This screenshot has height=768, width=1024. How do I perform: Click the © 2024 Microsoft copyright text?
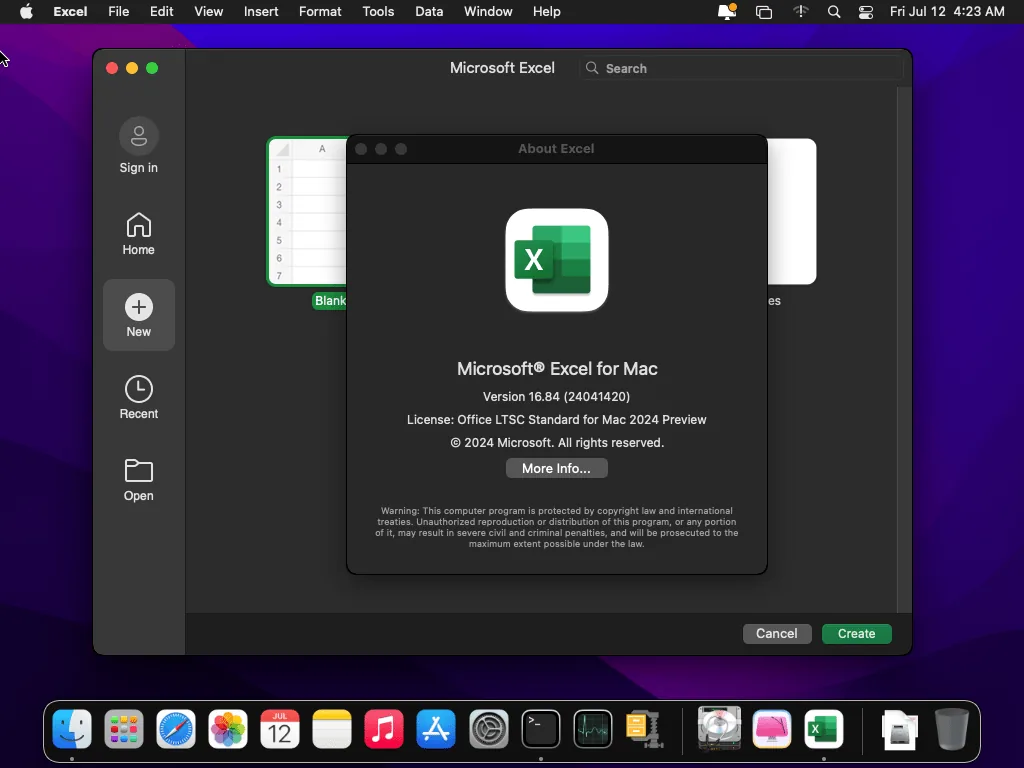556,443
